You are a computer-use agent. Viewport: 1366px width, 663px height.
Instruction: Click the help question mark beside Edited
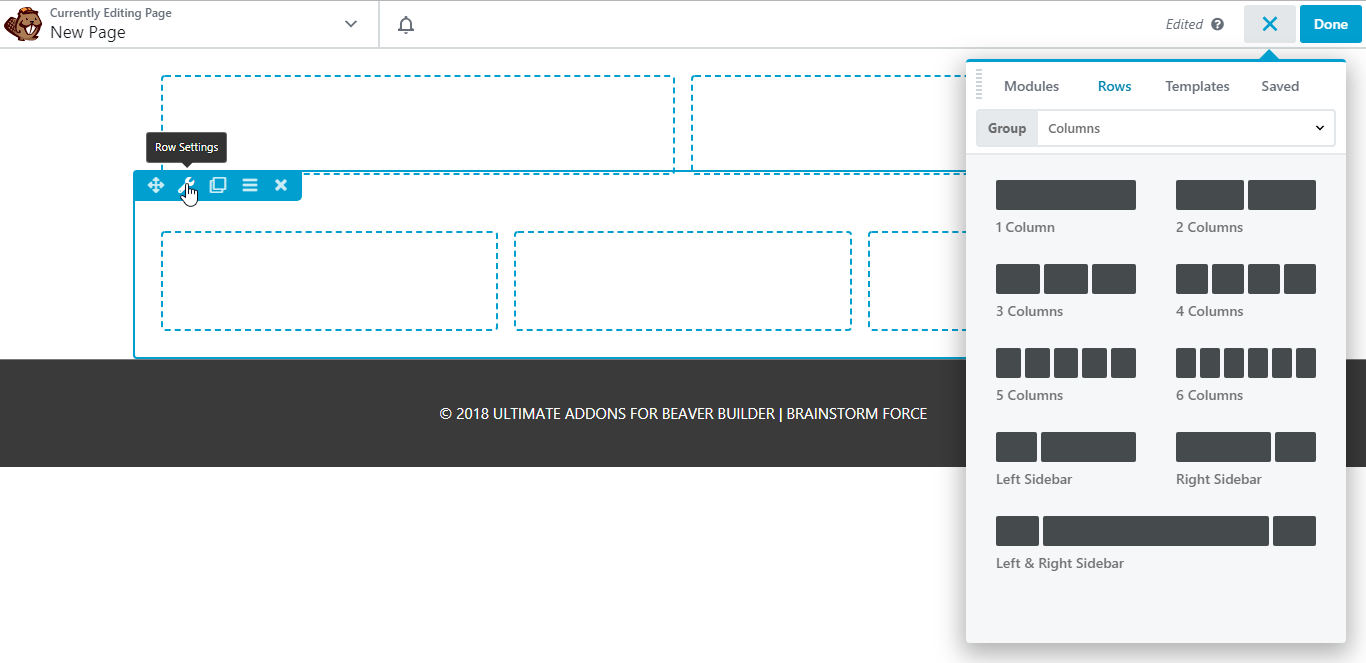click(1217, 25)
